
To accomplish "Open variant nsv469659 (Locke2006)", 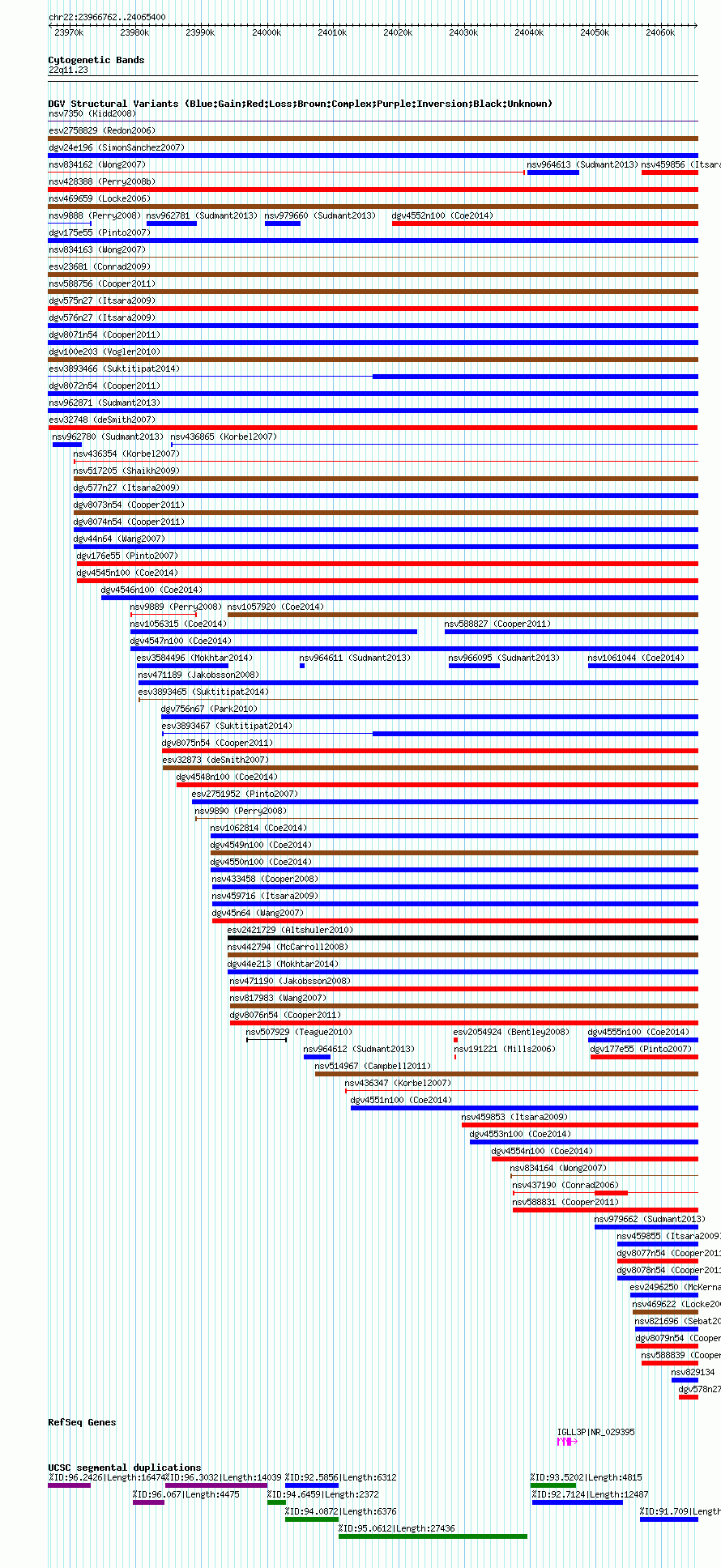I will (x=373, y=207).
